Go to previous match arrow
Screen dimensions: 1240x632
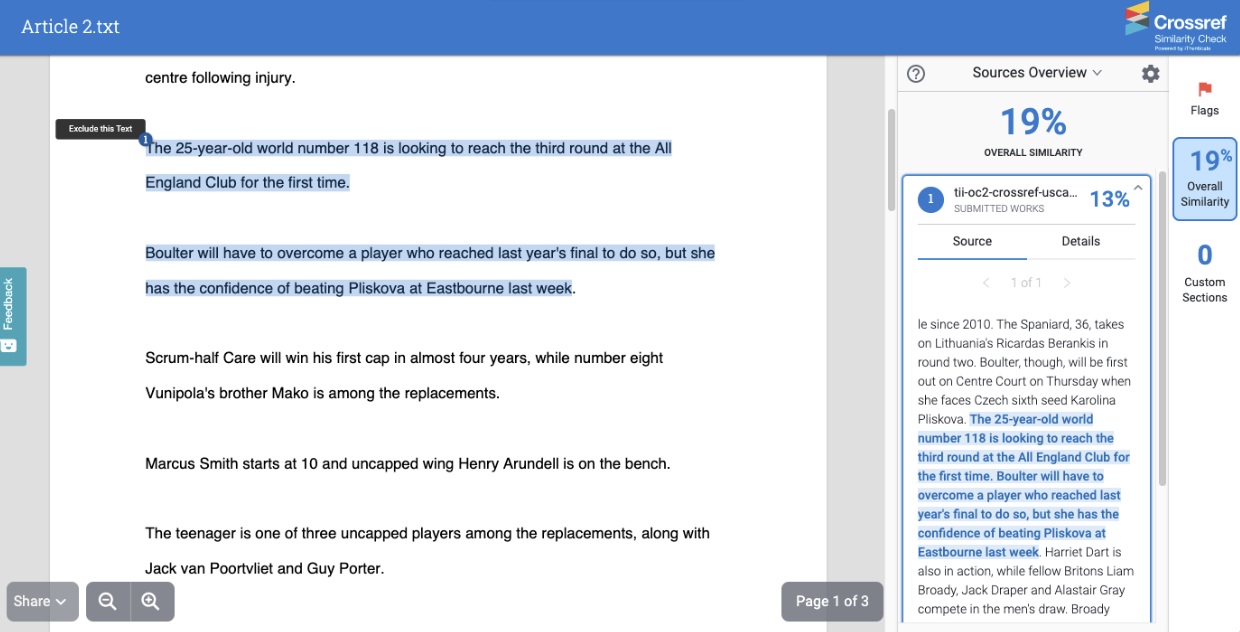tap(986, 283)
